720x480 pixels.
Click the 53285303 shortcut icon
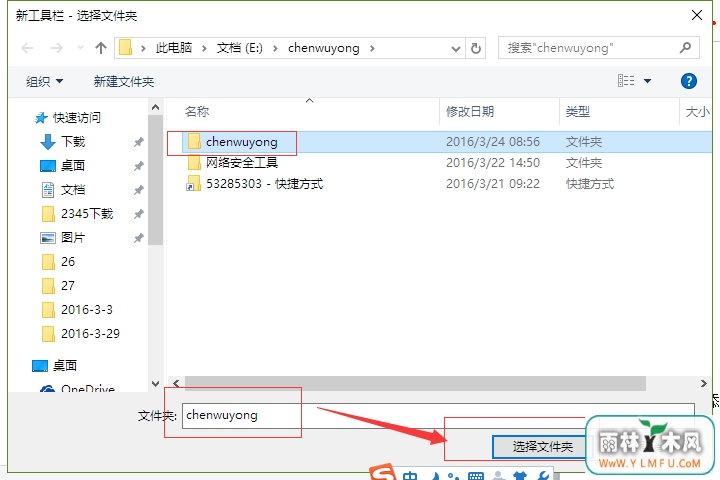[x=193, y=184]
